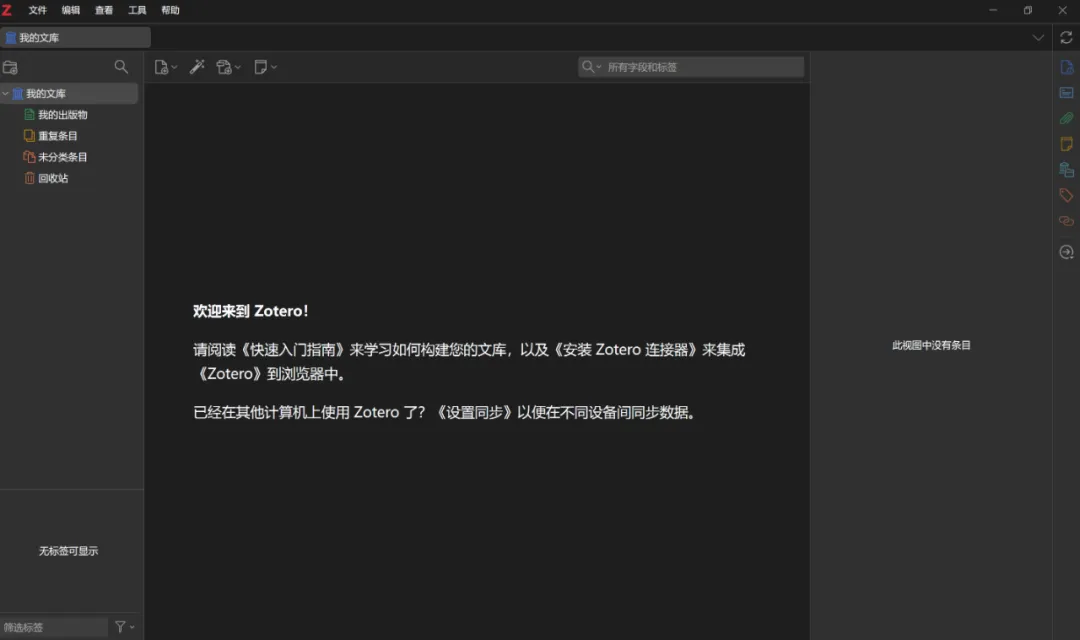Open the add attachment dropdown

pyautogui.click(x=228, y=67)
